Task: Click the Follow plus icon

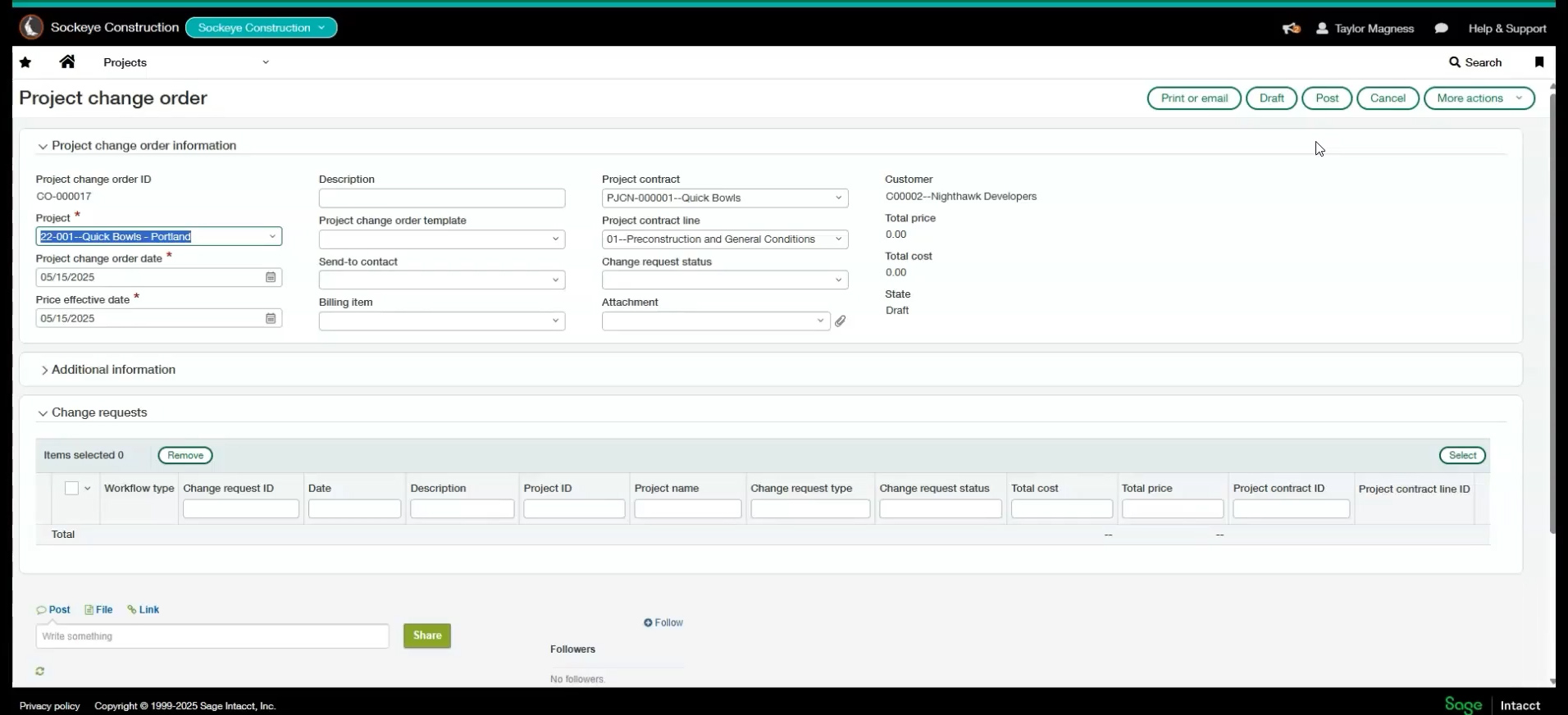Action: coord(648,622)
